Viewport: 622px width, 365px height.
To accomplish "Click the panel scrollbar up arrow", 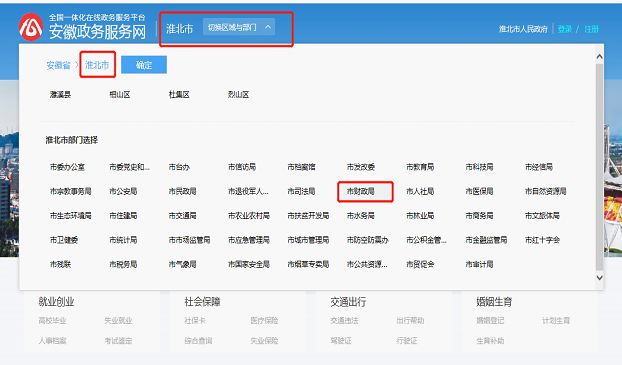I will coord(599,57).
